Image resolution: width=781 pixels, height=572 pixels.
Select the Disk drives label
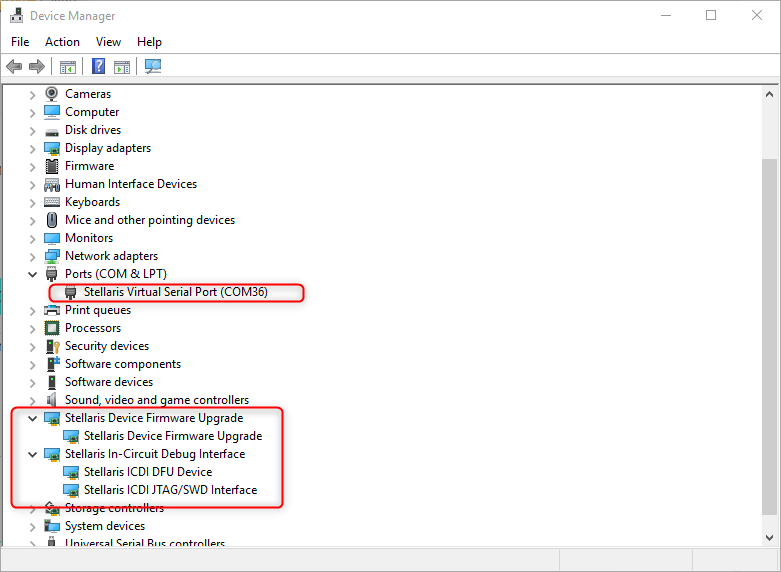click(x=93, y=130)
